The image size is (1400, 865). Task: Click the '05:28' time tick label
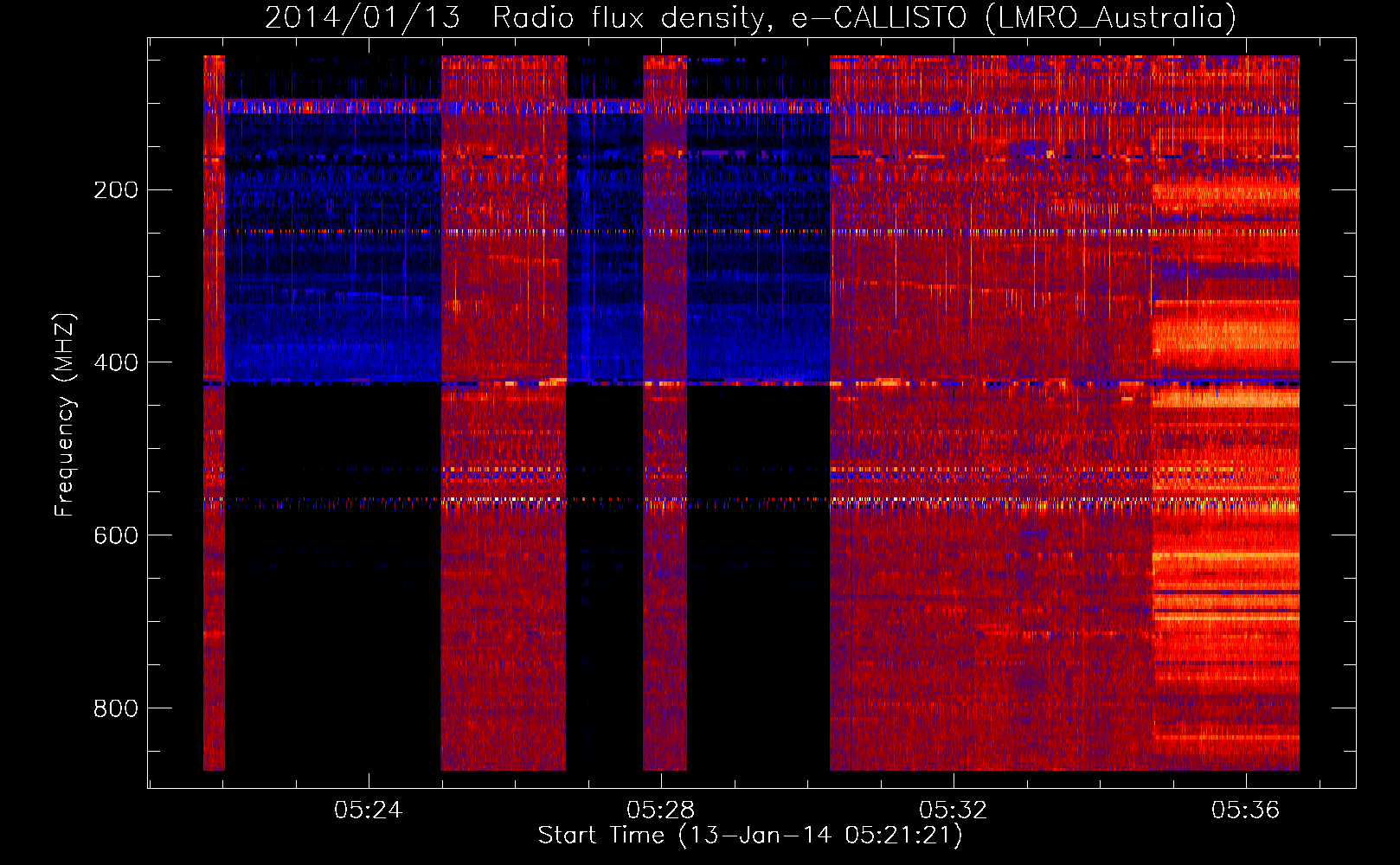coord(661,810)
